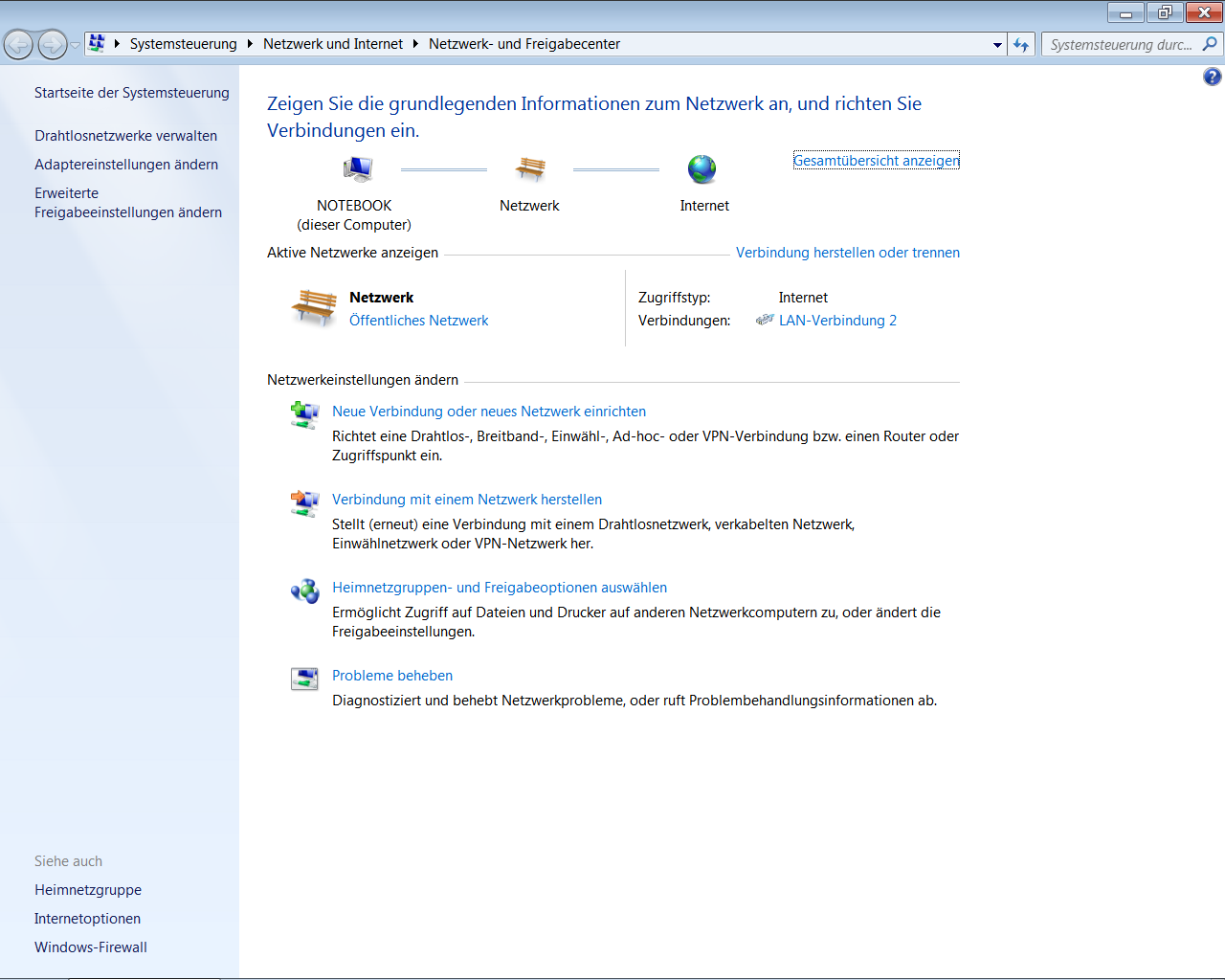Go to Systemsteuerung in breadcrumb
The image size is (1225, 980).
[x=183, y=44]
